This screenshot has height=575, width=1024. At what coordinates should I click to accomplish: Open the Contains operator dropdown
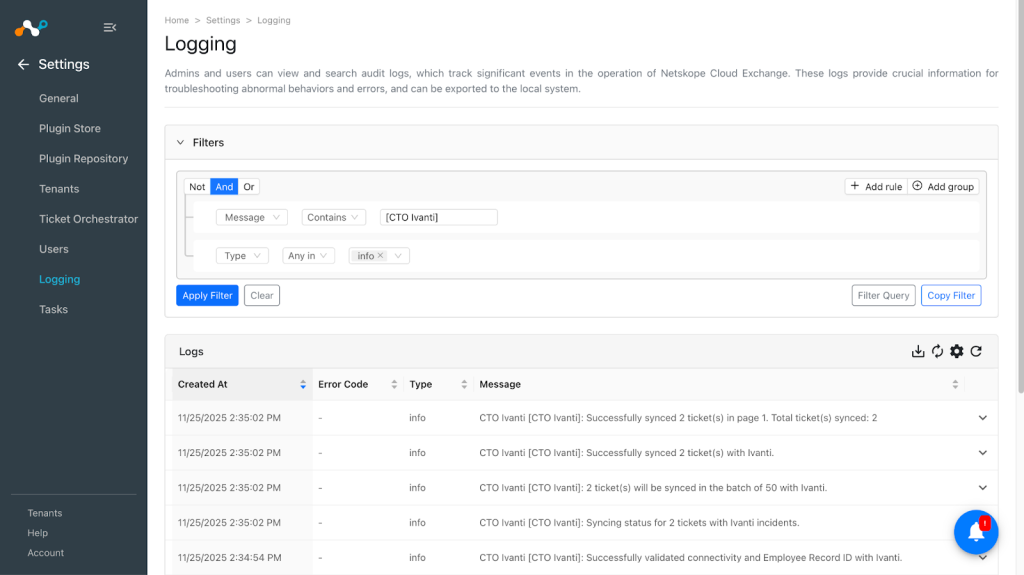coord(333,218)
